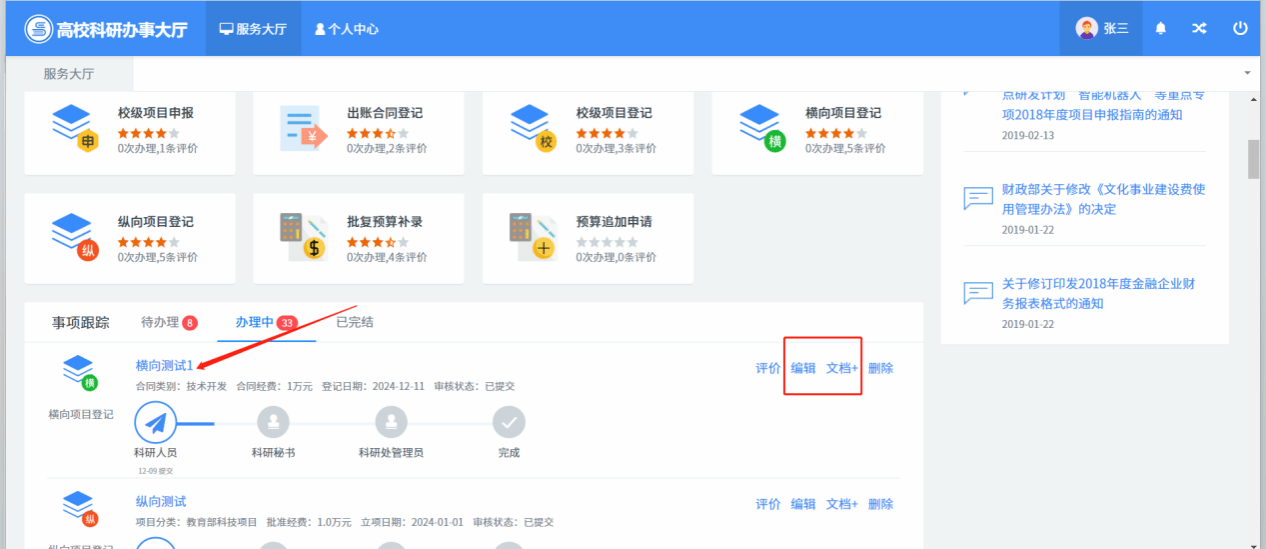Screen dimensions: 1266x549
Task: Click the notification bell icon
Action: pyautogui.click(x=1160, y=29)
